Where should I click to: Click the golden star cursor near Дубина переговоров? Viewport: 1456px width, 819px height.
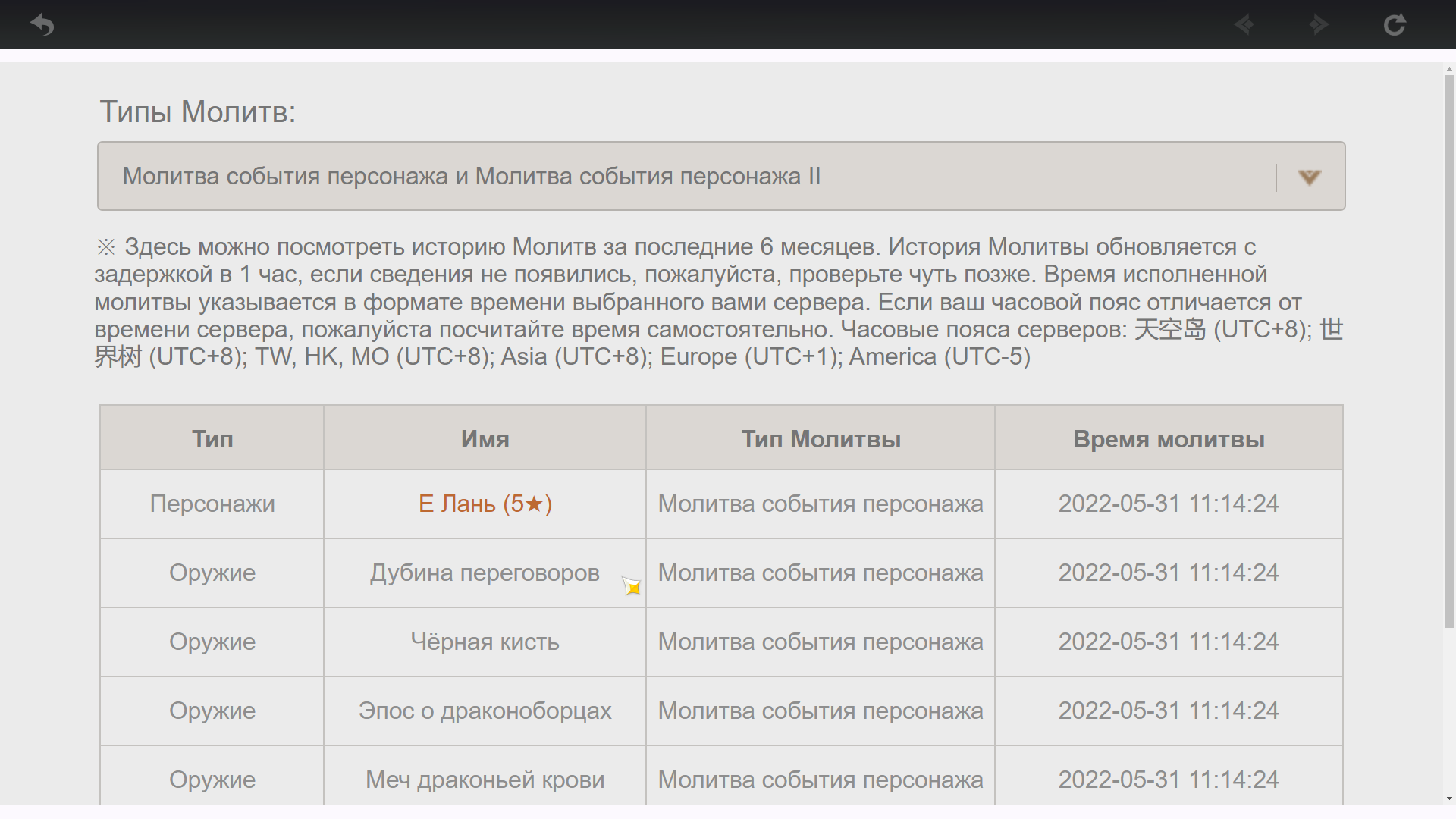[x=631, y=586]
